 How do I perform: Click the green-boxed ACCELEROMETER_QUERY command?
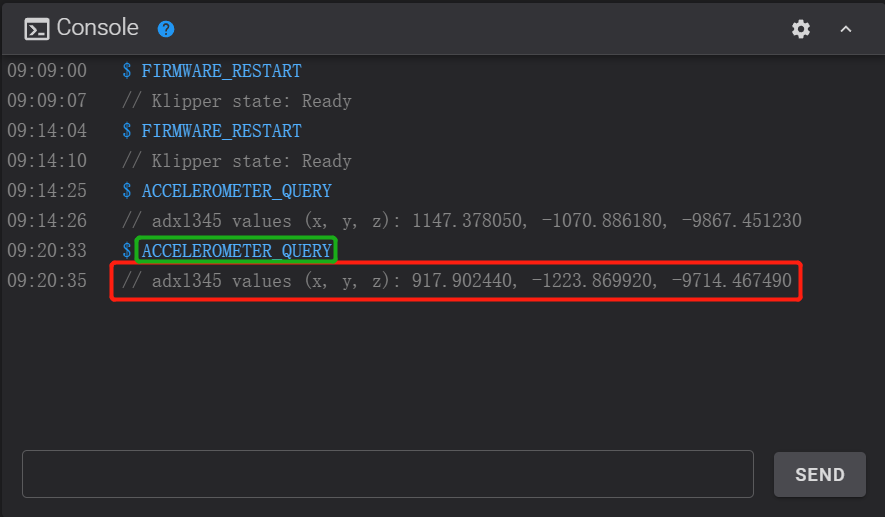click(236, 250)
